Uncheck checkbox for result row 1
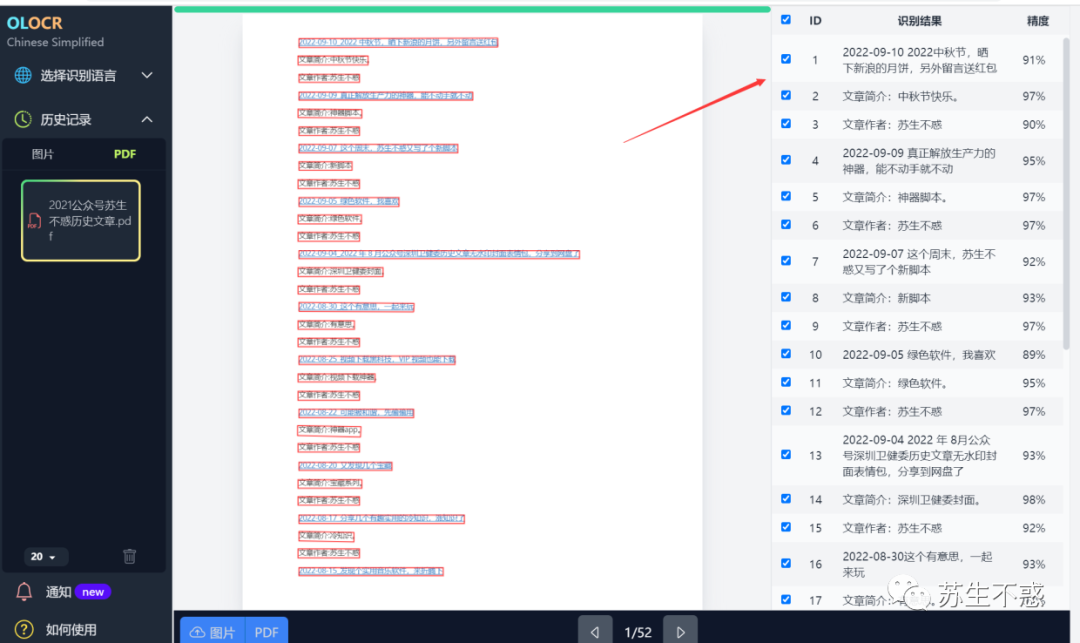 [x=786, y=59]
